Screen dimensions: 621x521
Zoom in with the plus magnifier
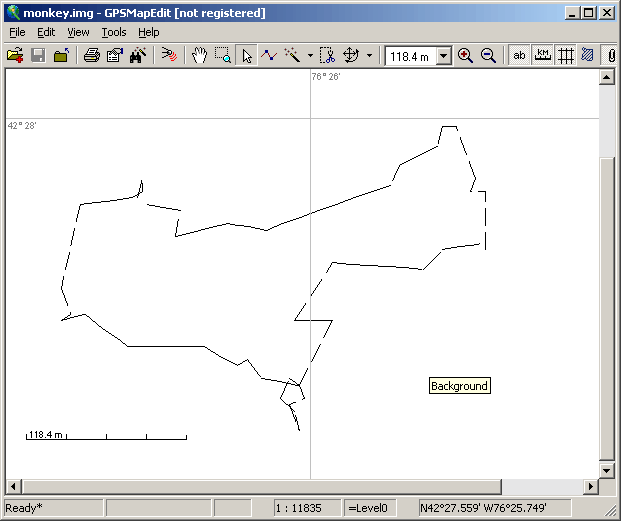click(x=465, y=56)
